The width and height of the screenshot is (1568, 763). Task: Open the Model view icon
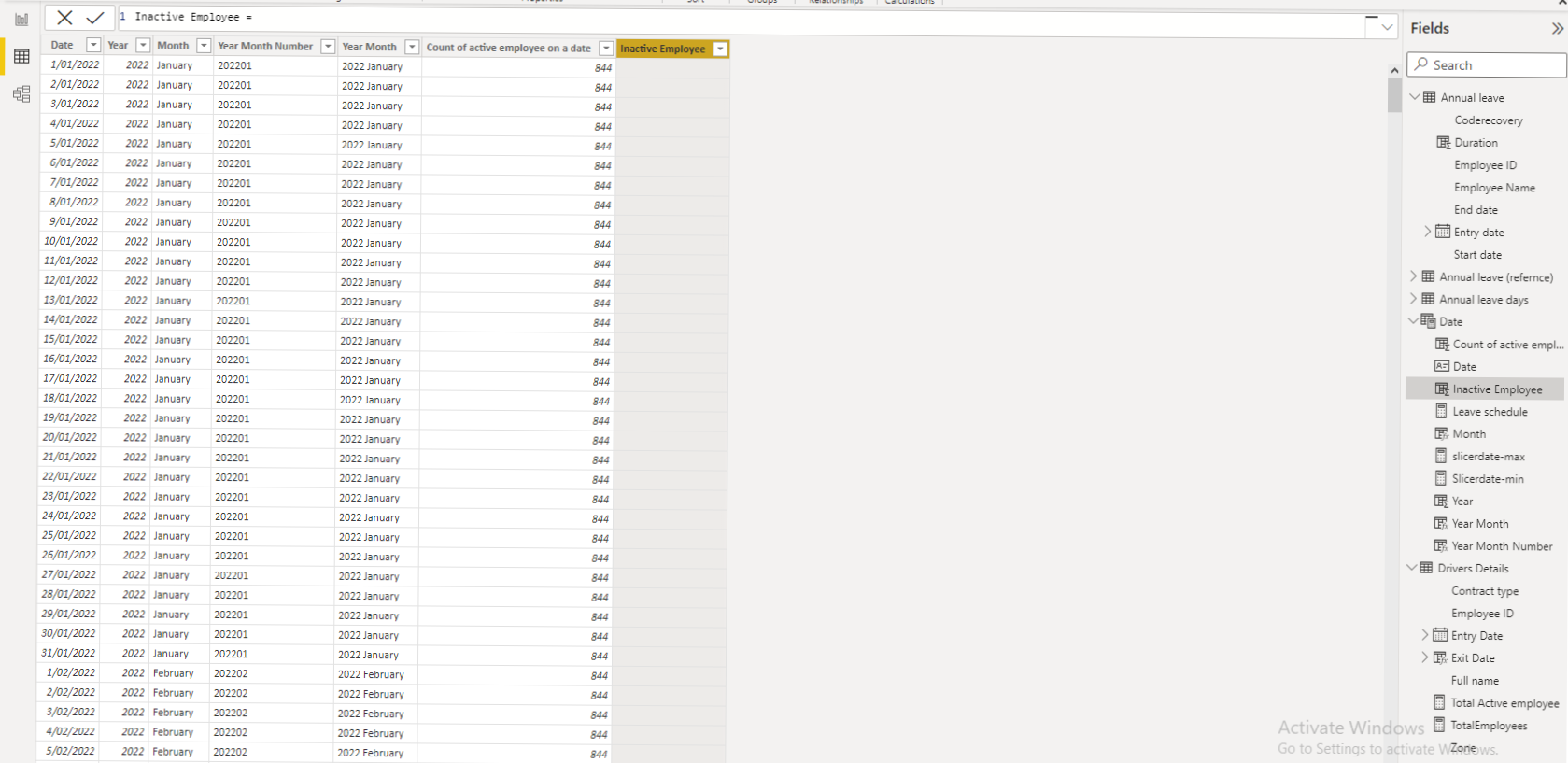(21, 93)
